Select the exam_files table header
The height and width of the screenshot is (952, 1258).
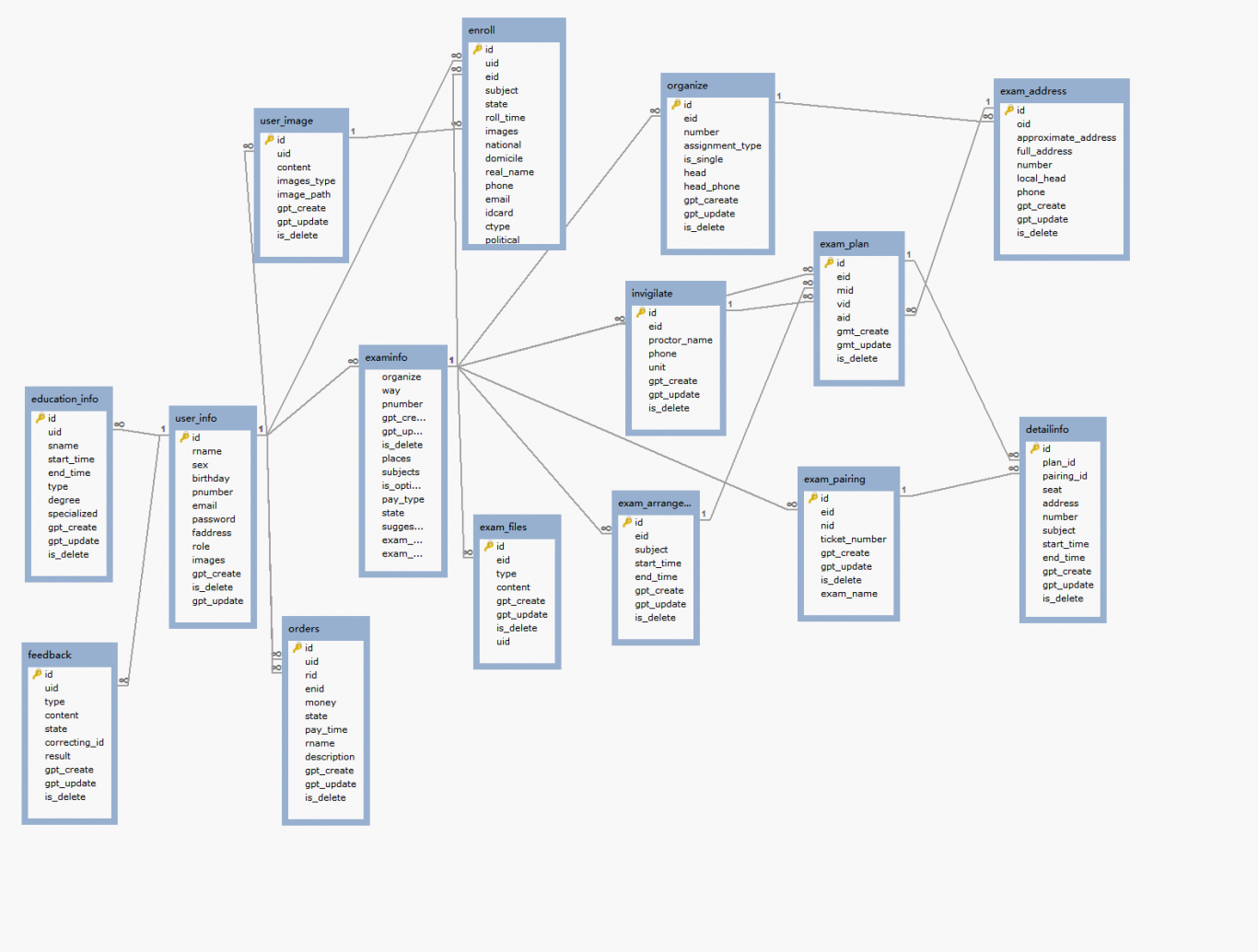517,527
